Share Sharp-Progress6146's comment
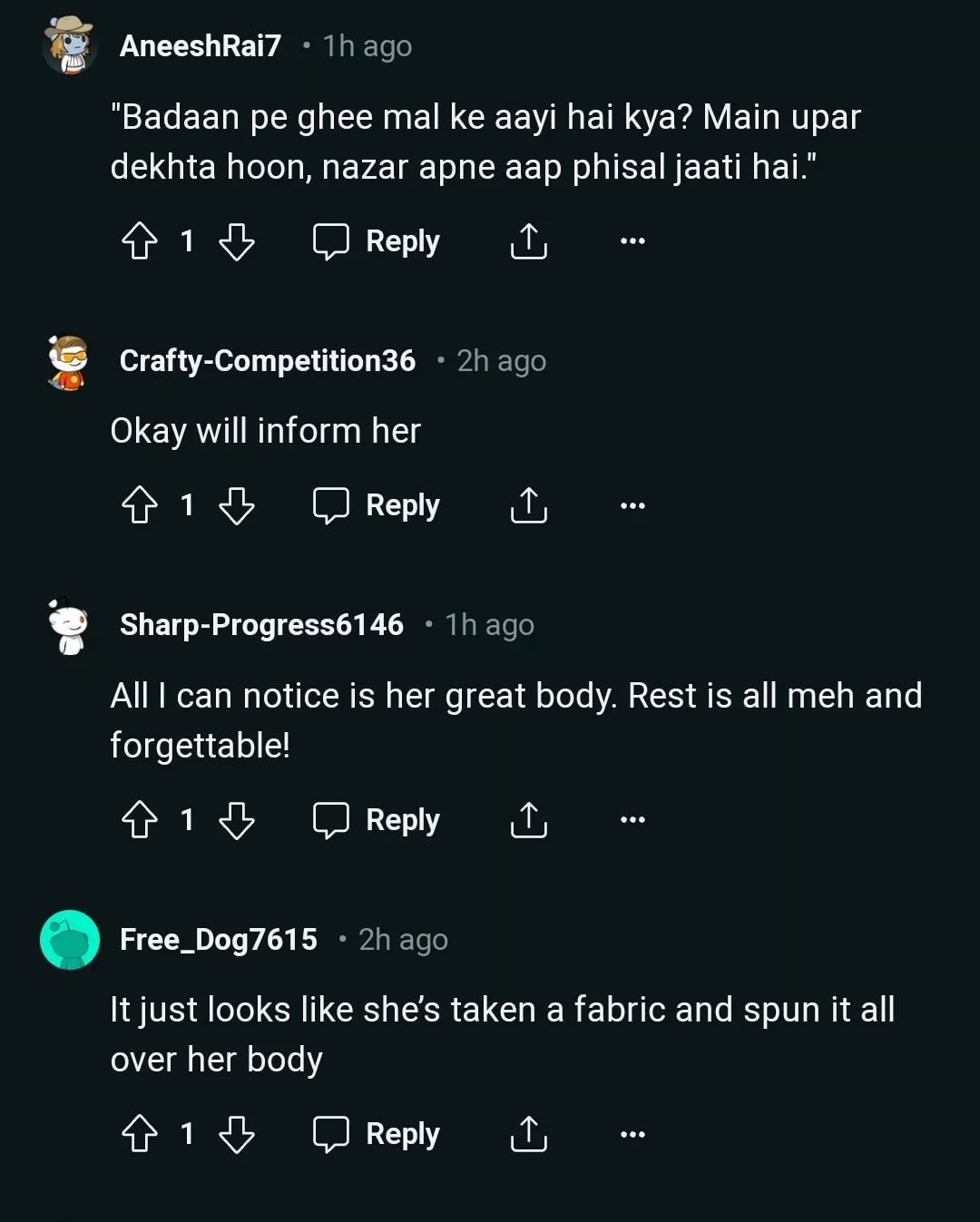 (x=528, y=820)
